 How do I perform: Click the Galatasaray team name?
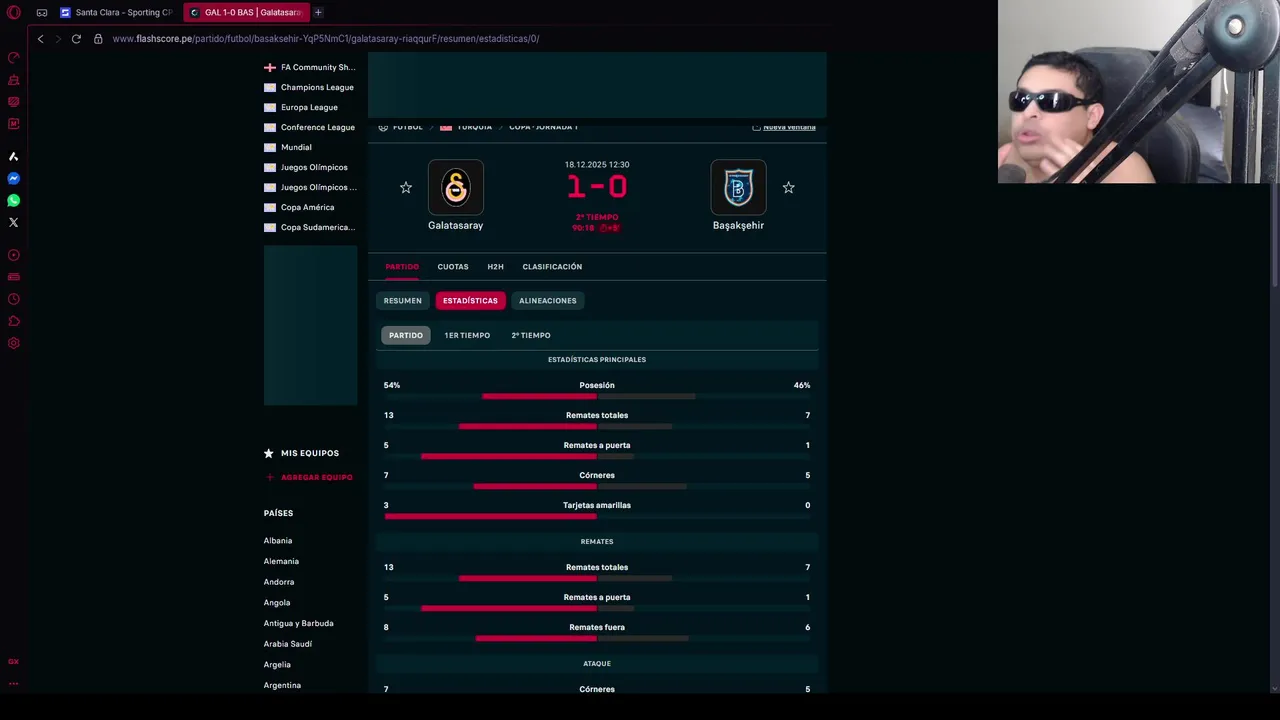(456, 225)
